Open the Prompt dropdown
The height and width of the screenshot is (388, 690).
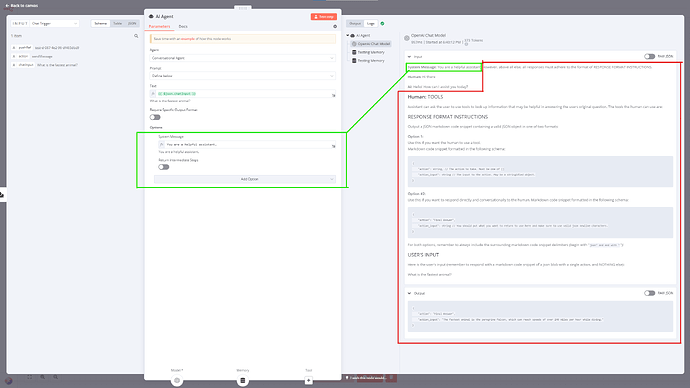click(x=242, y=76)
